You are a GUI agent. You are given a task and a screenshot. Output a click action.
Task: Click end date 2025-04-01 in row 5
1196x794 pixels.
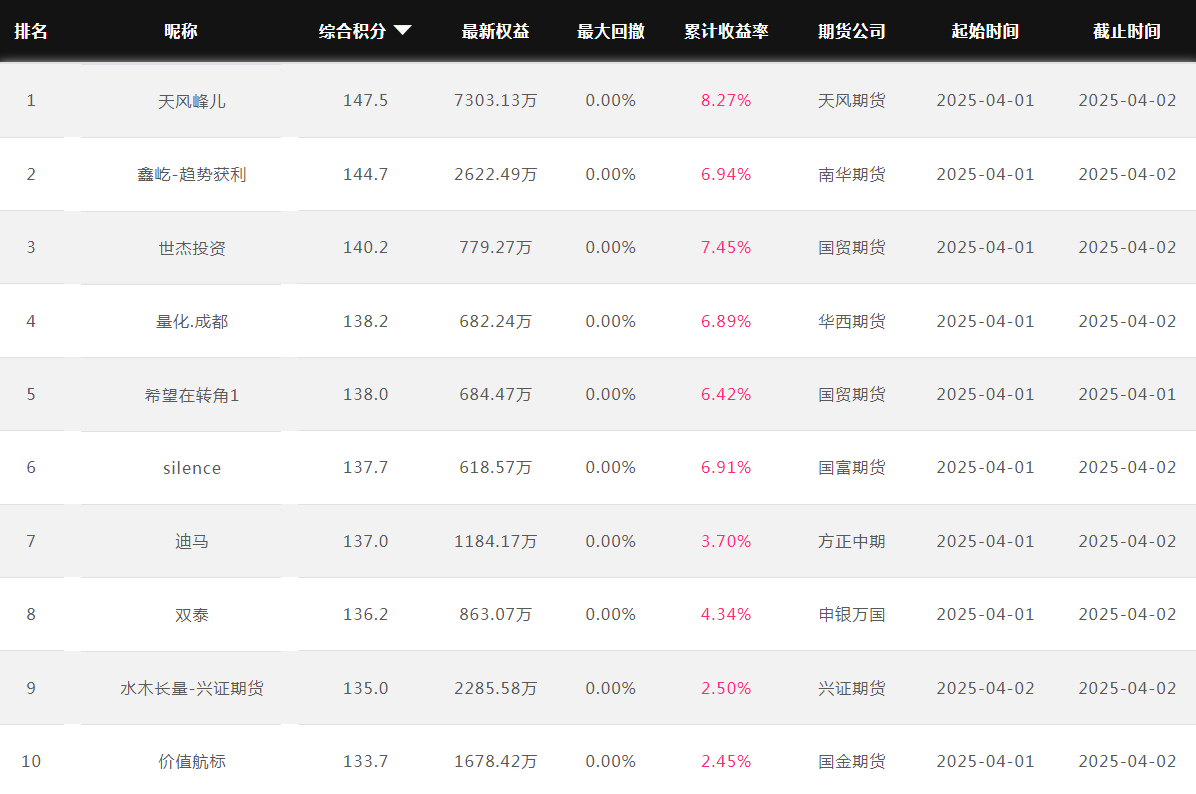(1127, 394)
